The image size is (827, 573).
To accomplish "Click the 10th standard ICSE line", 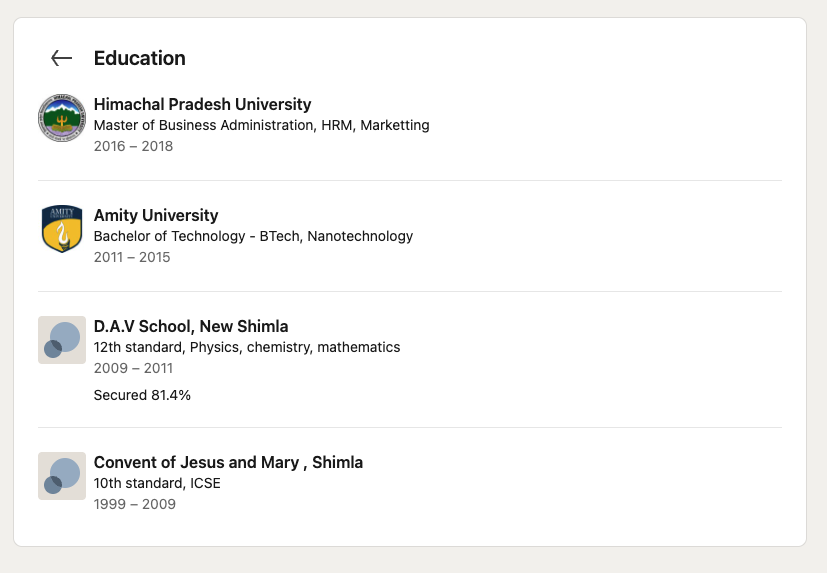I will coord(157,484).
